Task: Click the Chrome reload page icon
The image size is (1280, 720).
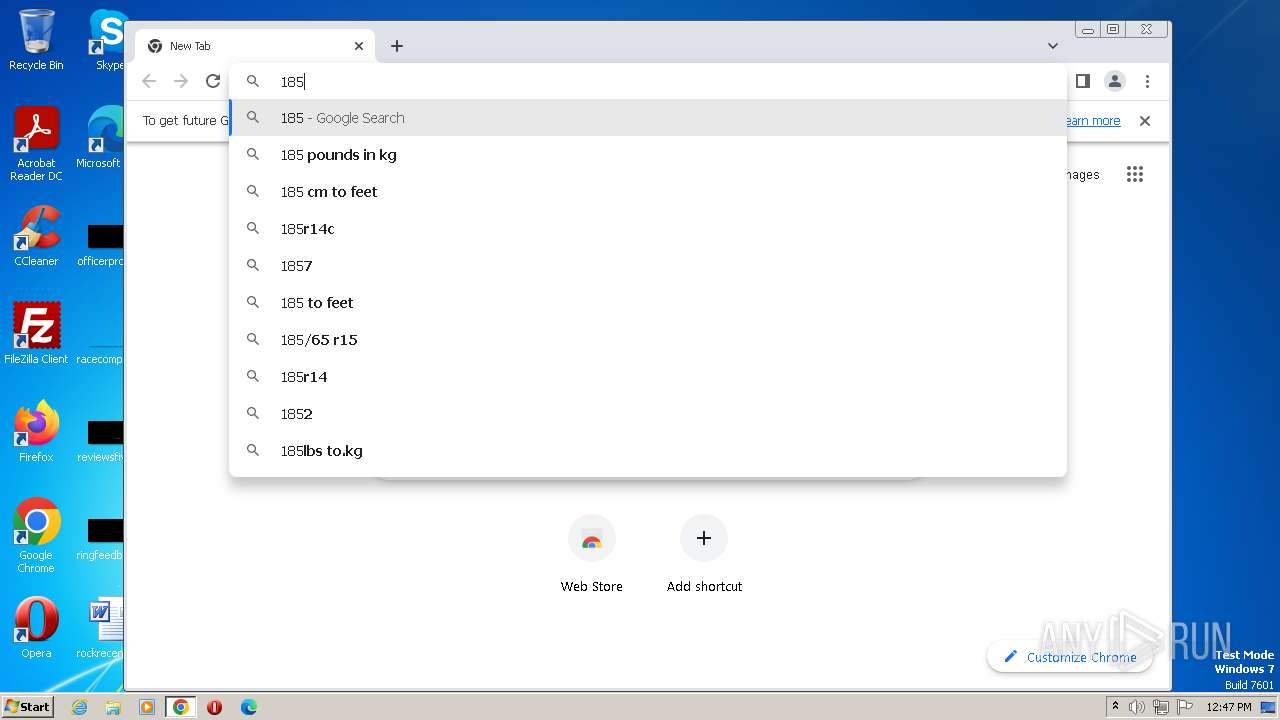Action: pyautogui.click(x=212, y=81)
